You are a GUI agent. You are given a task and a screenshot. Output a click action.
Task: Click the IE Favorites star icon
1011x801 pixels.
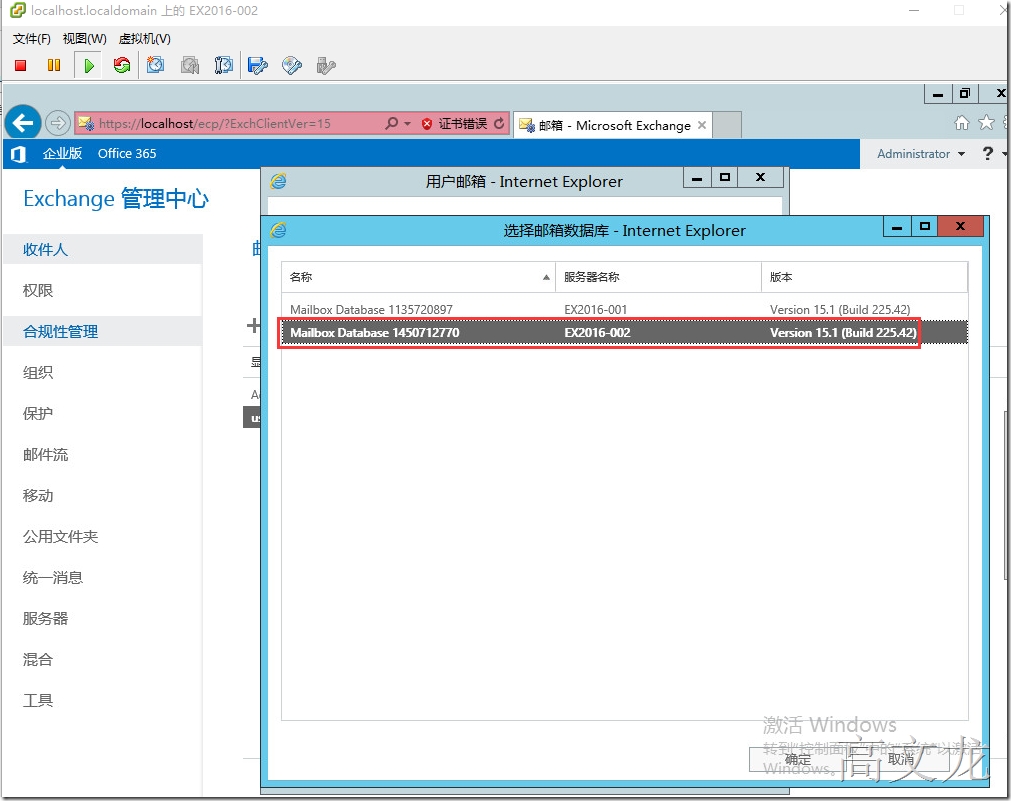(986, 123)
